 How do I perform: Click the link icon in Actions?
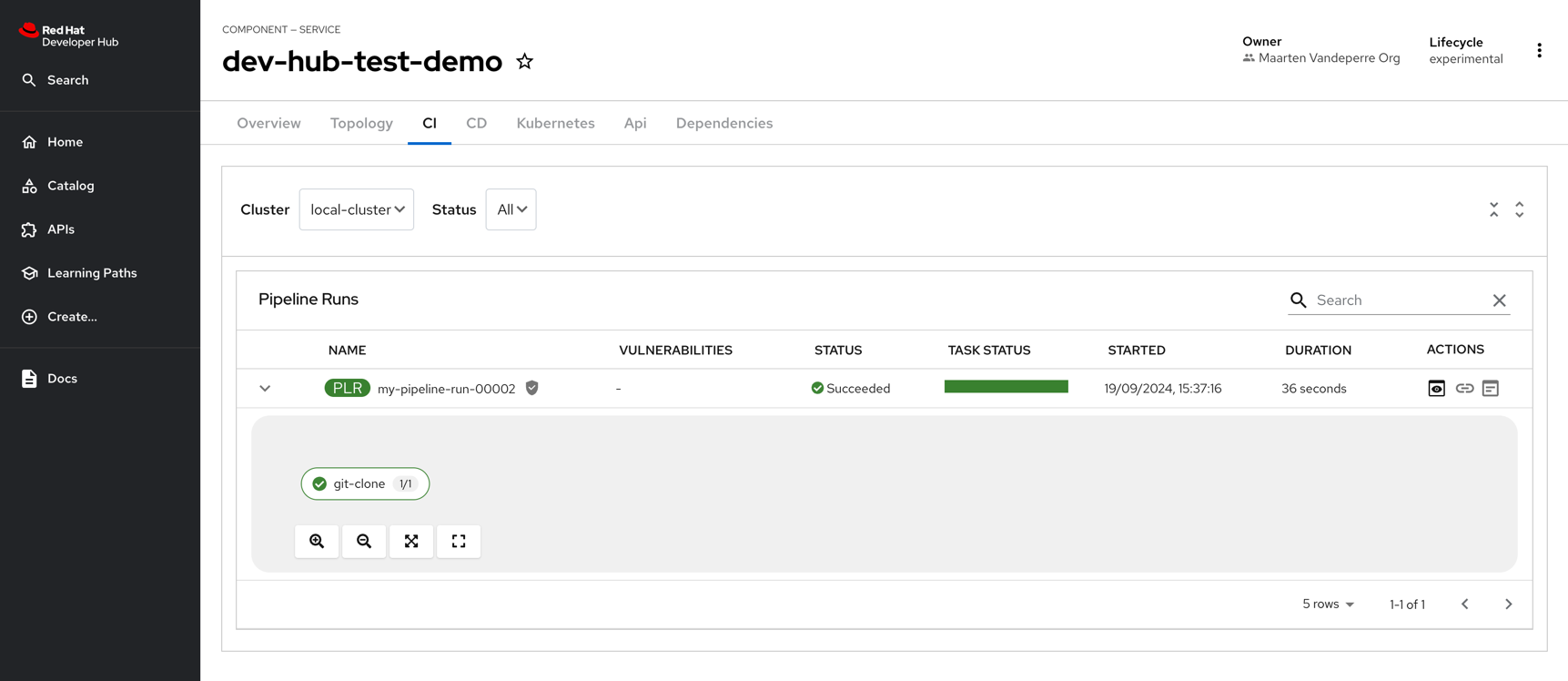click(x=1463, y=389)
